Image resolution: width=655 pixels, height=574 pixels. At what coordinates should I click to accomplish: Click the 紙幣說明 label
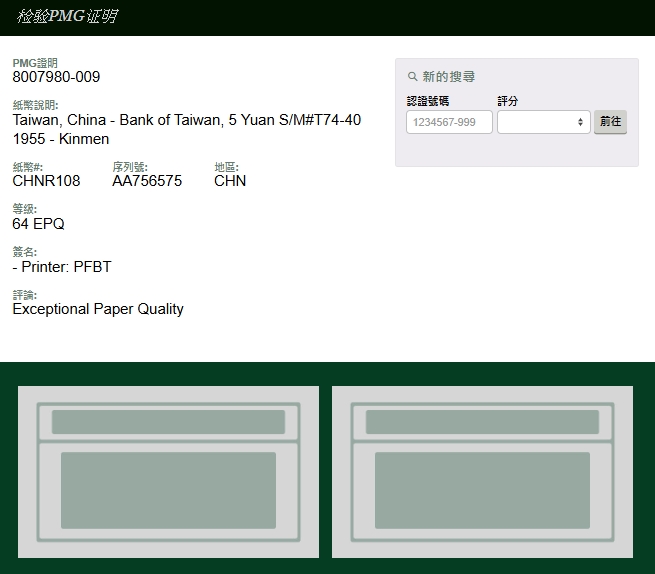36,105
